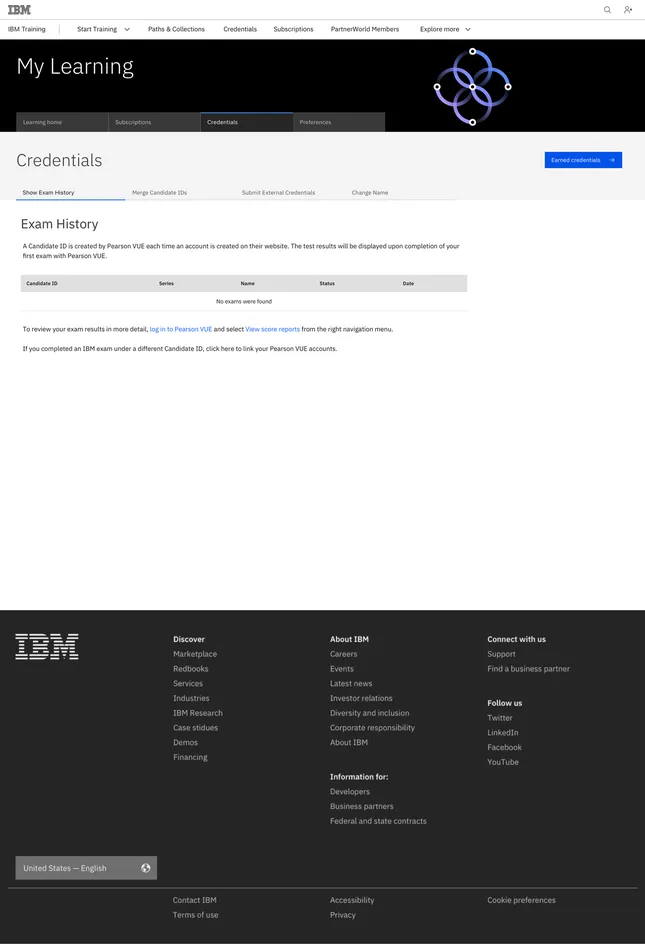The image size is (645, 944).
Task: Click the large IBM logo in the footer
Action: click(47, 647)
